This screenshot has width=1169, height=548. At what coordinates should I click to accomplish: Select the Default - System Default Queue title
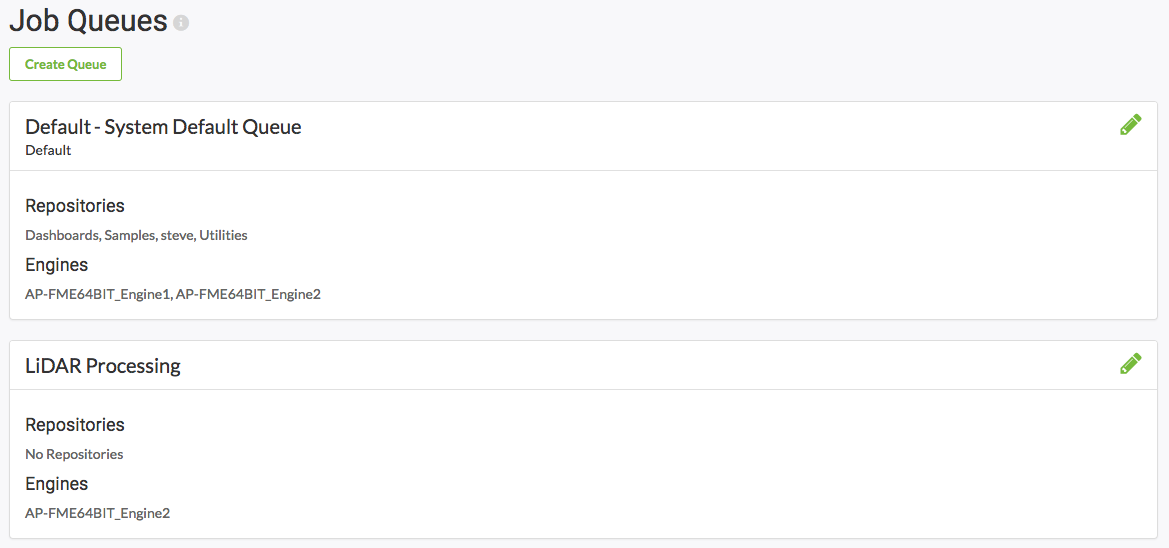(x=163, y=127)
